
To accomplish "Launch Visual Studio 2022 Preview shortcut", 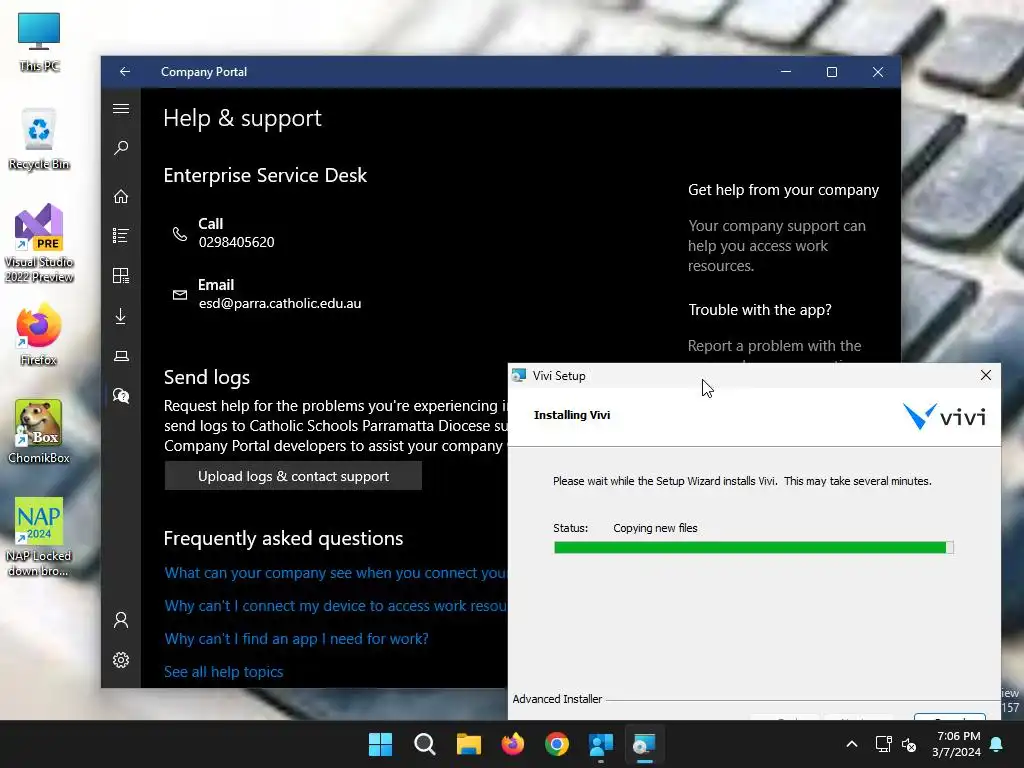I will click(x=39, y=244).
